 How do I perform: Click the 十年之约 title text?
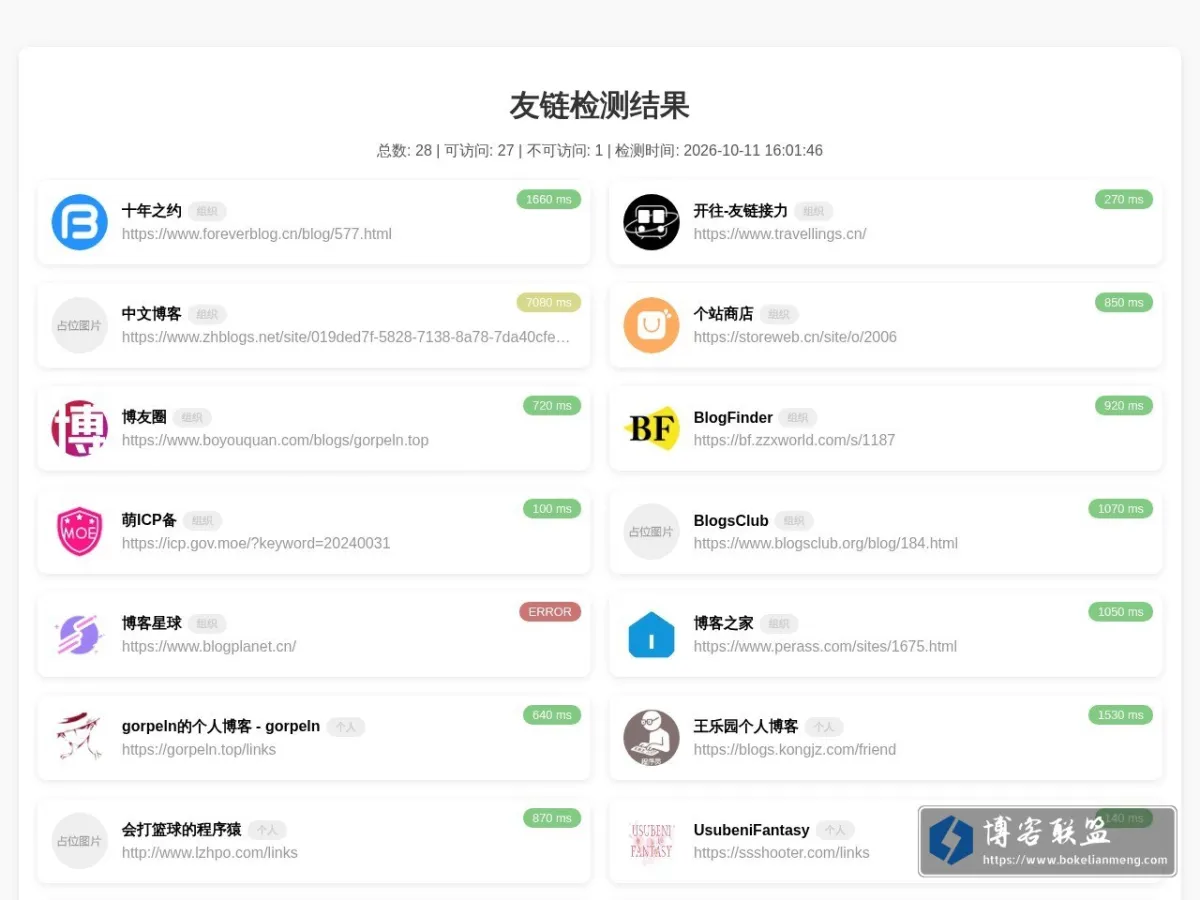(x=152, y=211)
